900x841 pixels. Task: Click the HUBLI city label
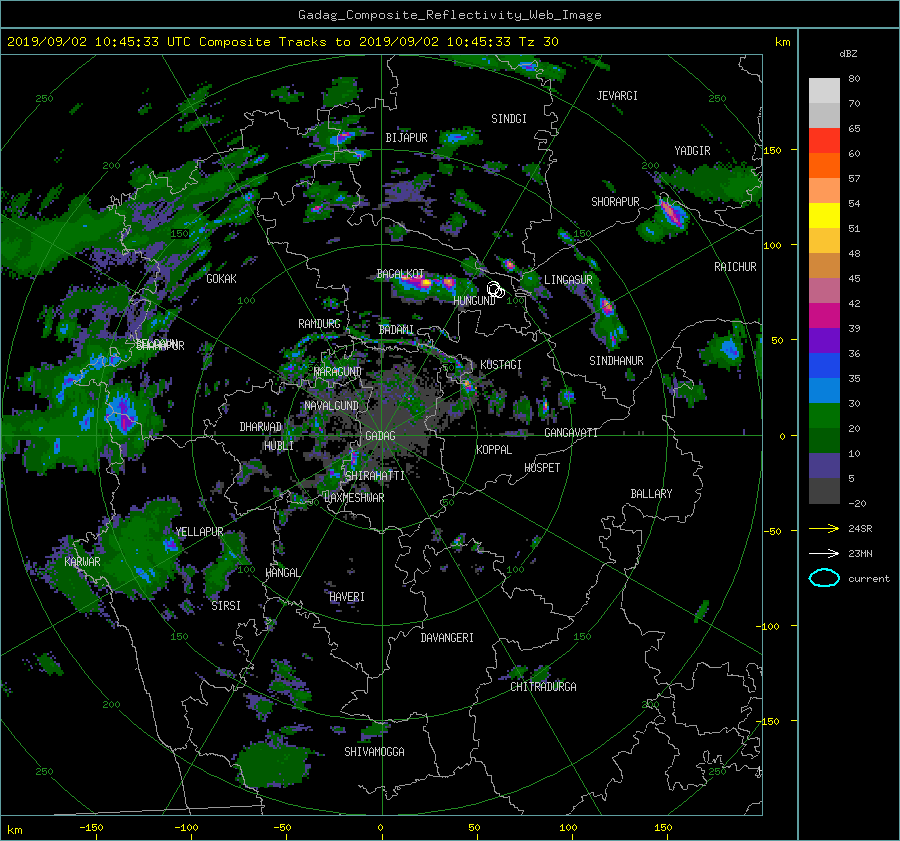[x=278, y=446]
